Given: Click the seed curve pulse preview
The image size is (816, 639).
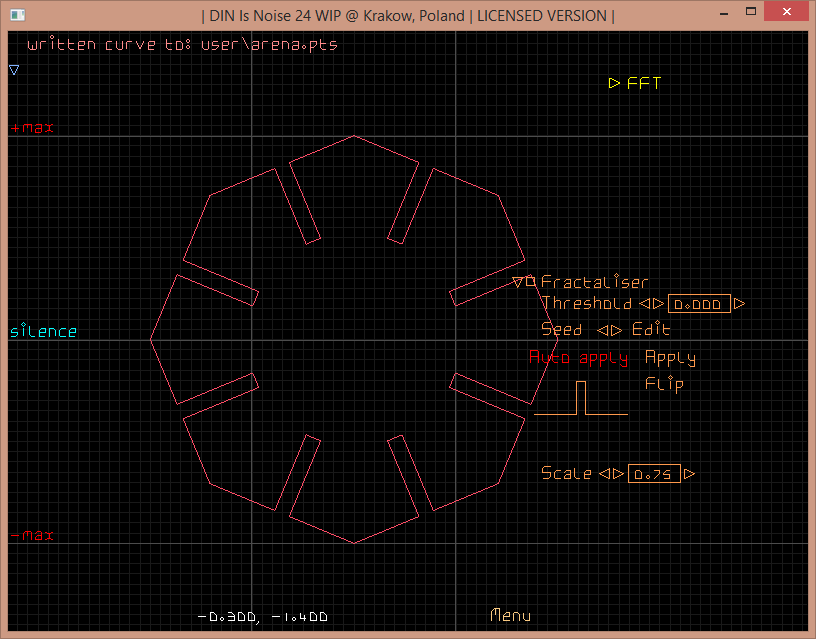Looking at the screenshot, I should click(581, 399).
